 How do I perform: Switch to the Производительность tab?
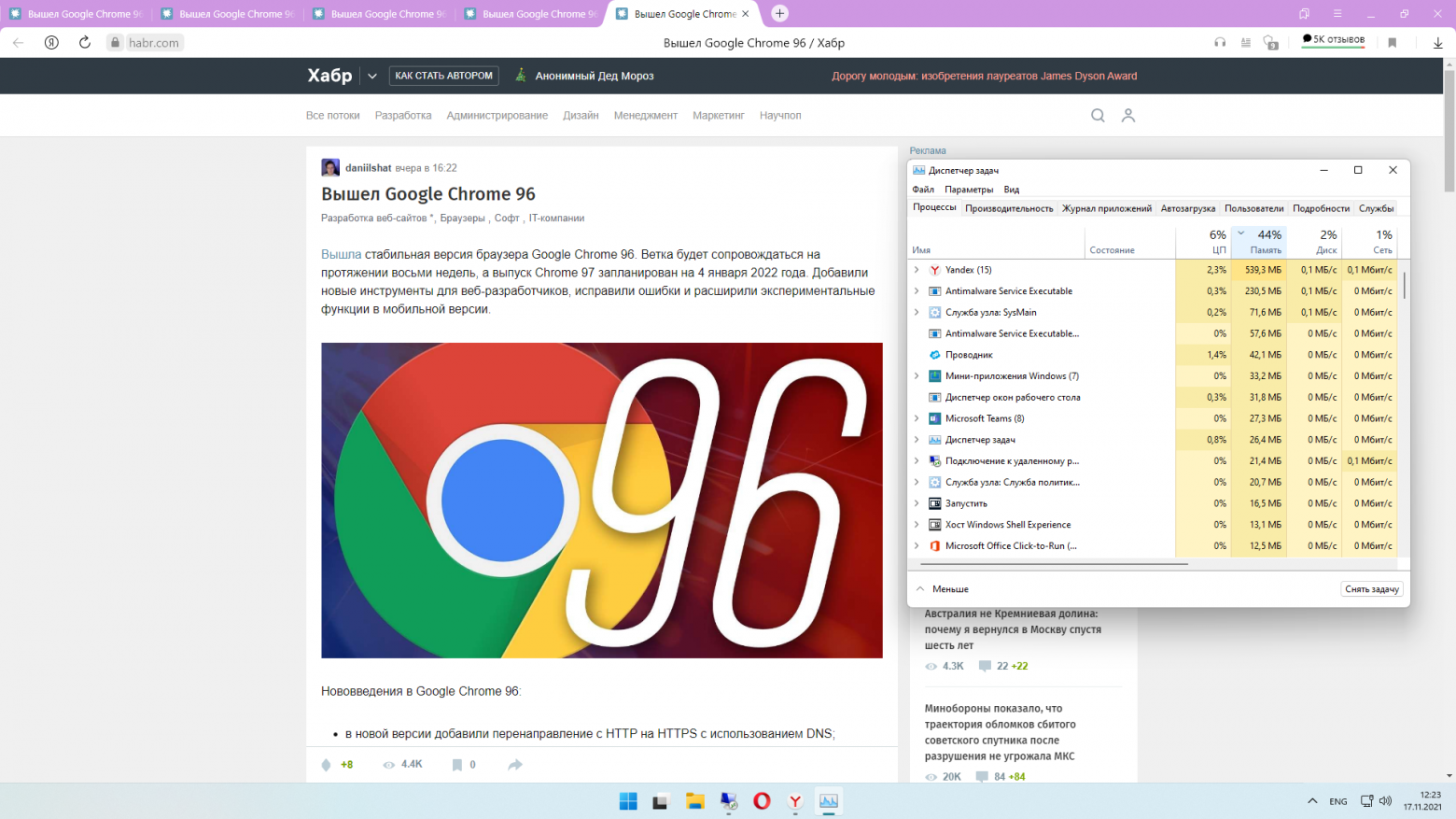coord(1009,208)
